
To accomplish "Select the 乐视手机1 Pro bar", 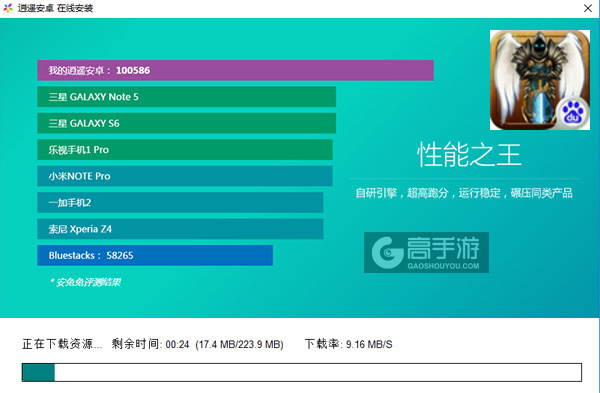I will tap(185, 150).
